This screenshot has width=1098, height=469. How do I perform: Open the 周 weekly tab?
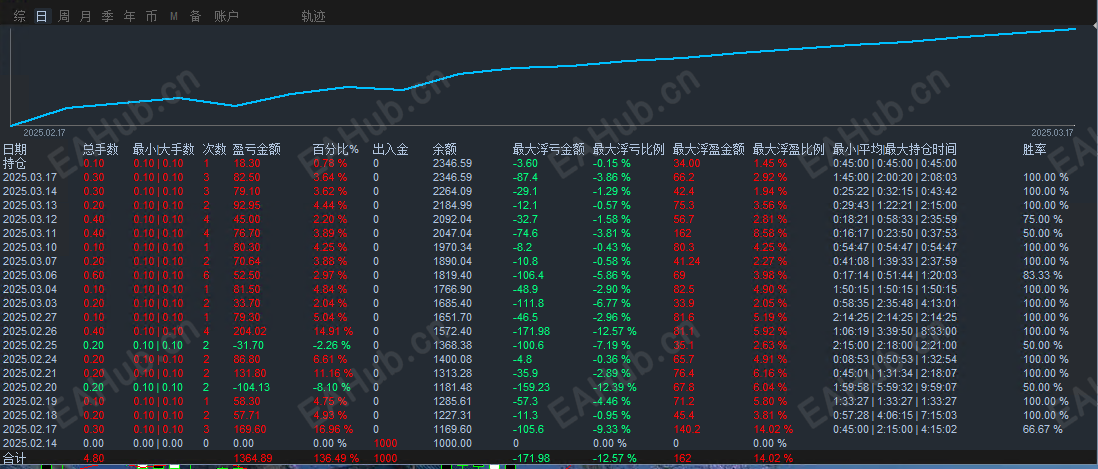pyautogui.click(x=64, y=16)
